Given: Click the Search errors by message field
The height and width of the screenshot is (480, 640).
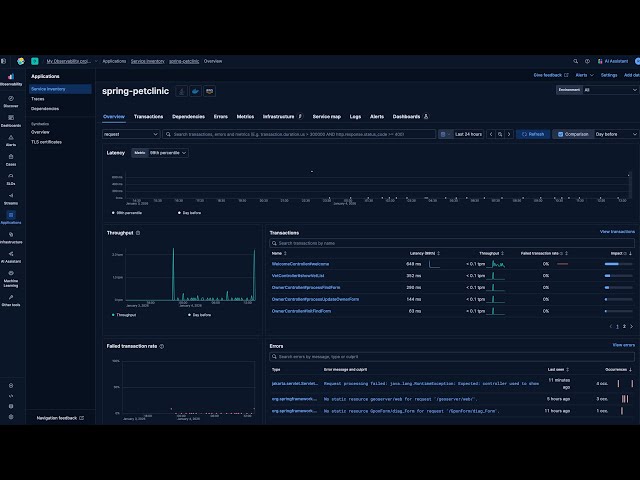Looking at the screenshot, I should point(452,357).
